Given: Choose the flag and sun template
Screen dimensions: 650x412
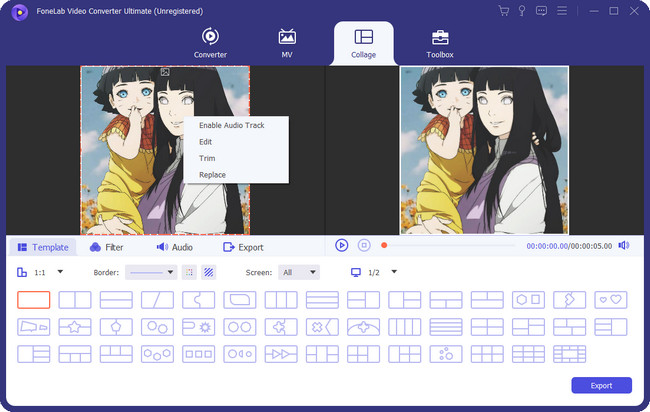Looking at the screenshot, I should pyautogui.click(x=199, y=327).
